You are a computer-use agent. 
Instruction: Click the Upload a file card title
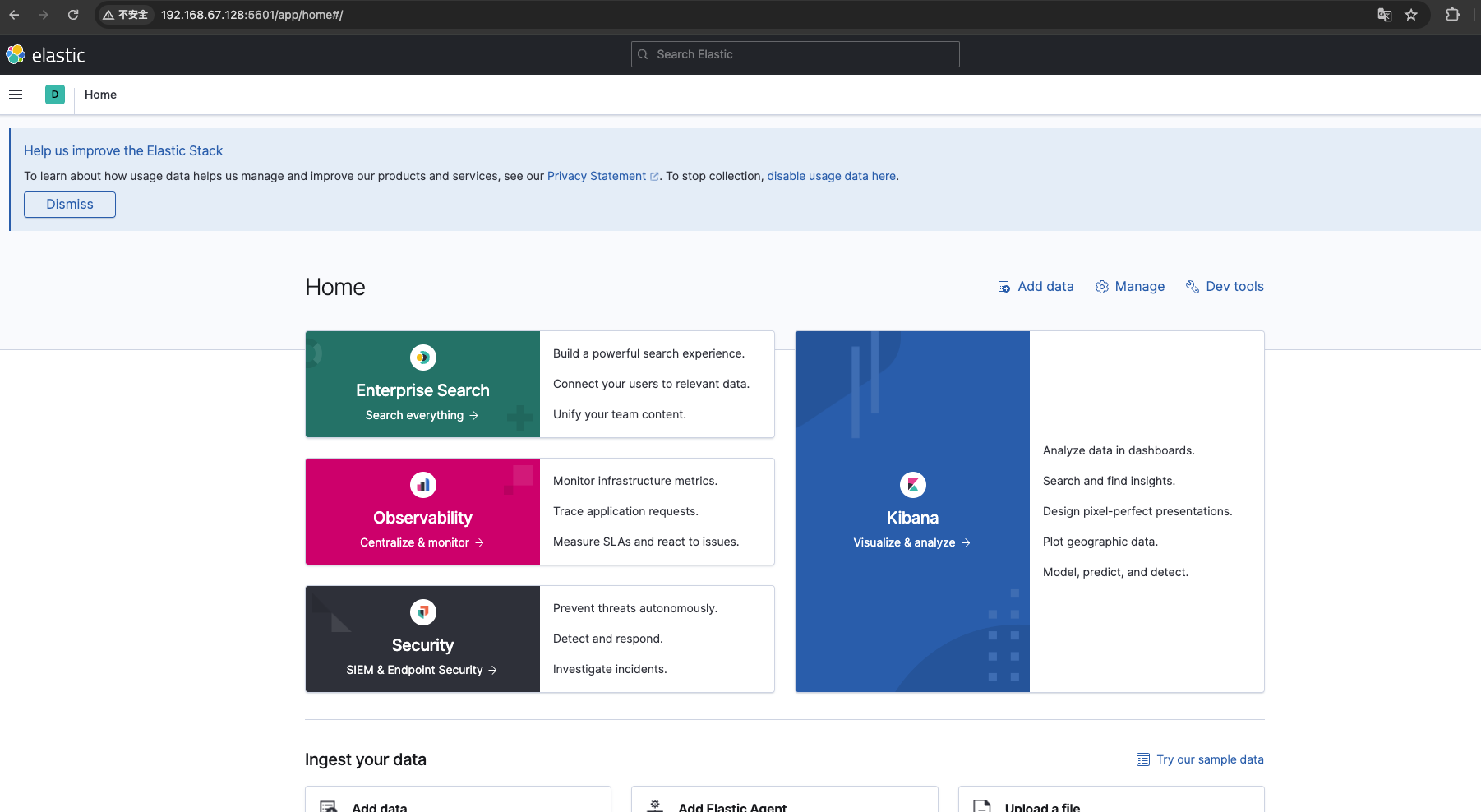tap(1042, 807)
